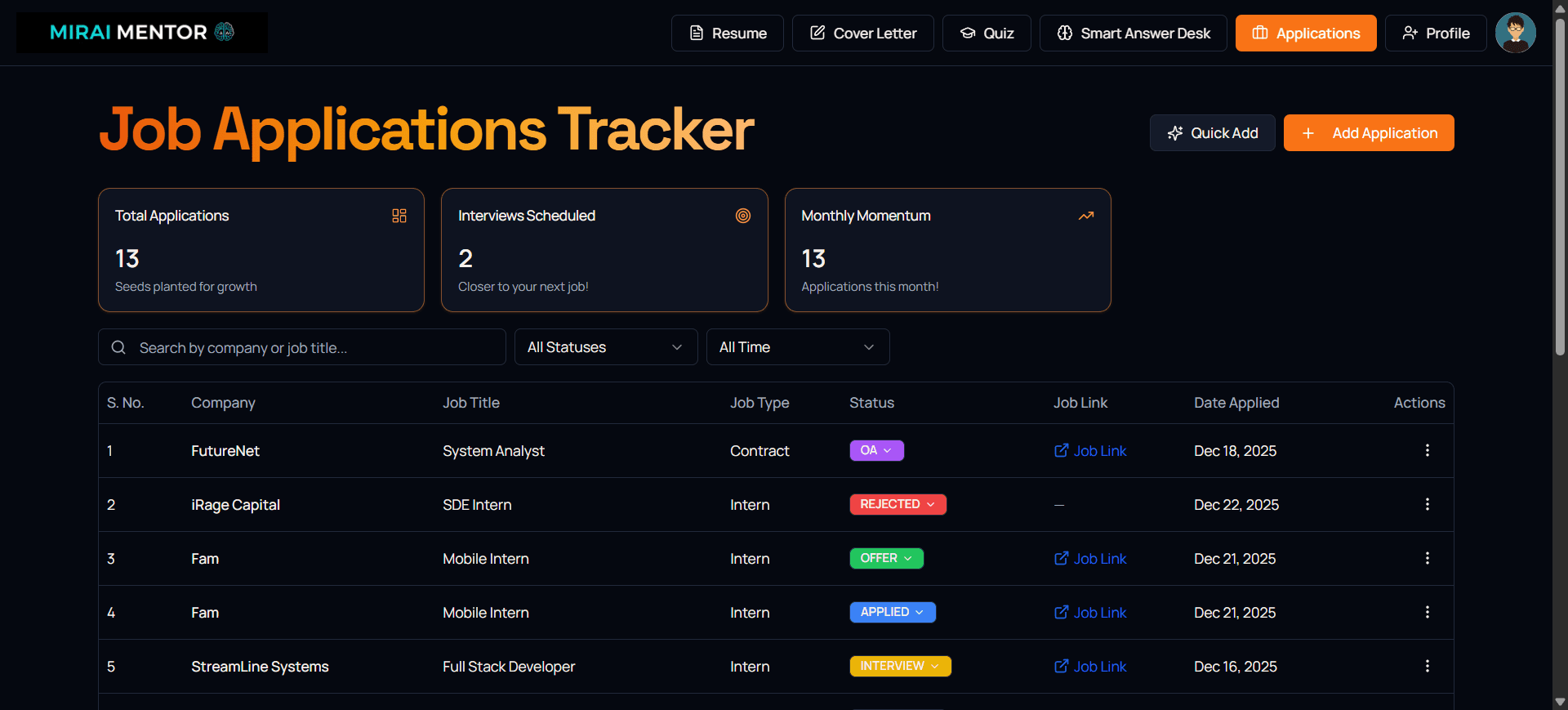Open actions menu for iRage Capital row
Viewport: 1568px width, 710px height.
click(x=1428, y=505)
